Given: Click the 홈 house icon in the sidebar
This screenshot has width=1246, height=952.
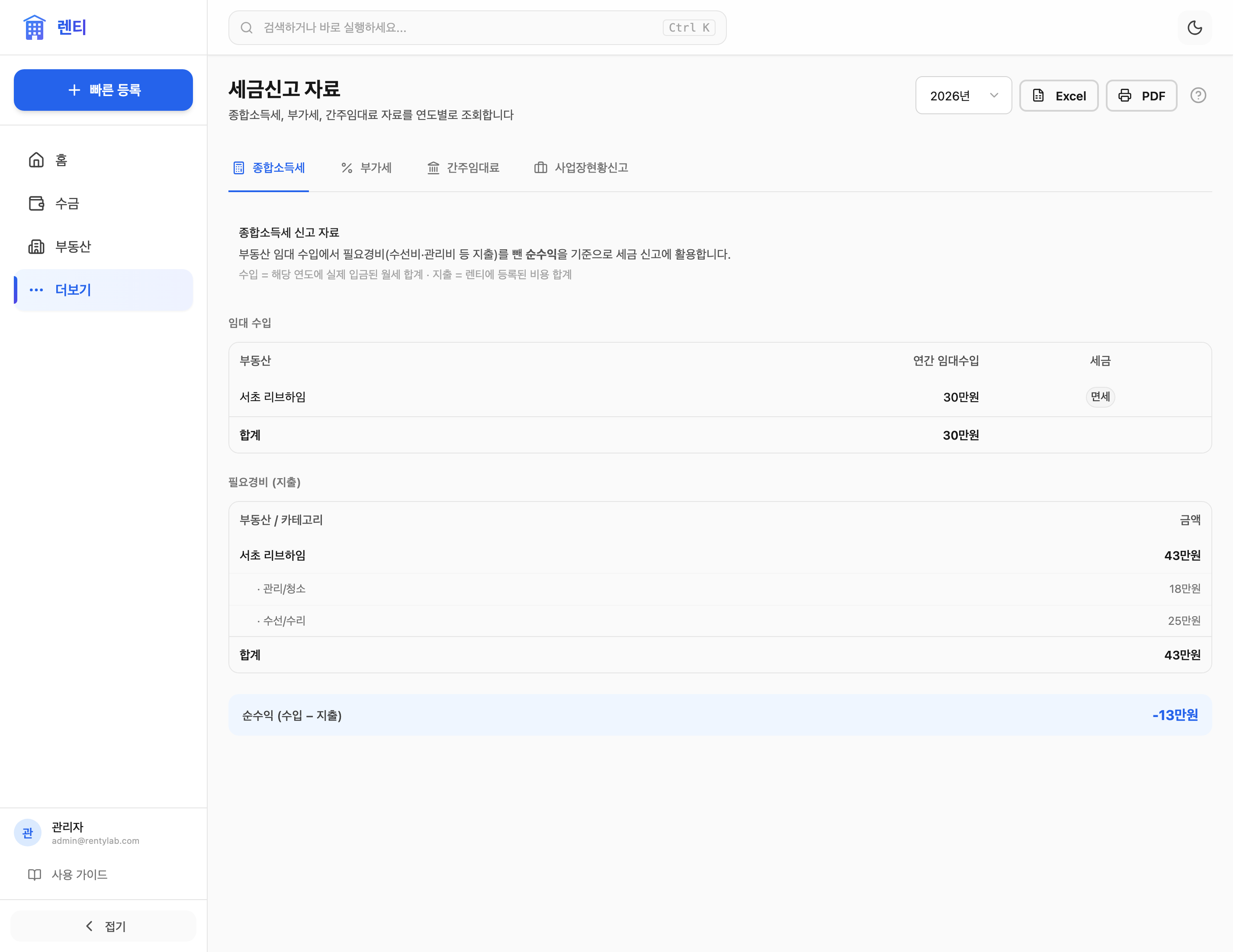Looking at the screenshot, I should (x=36, y=160).
